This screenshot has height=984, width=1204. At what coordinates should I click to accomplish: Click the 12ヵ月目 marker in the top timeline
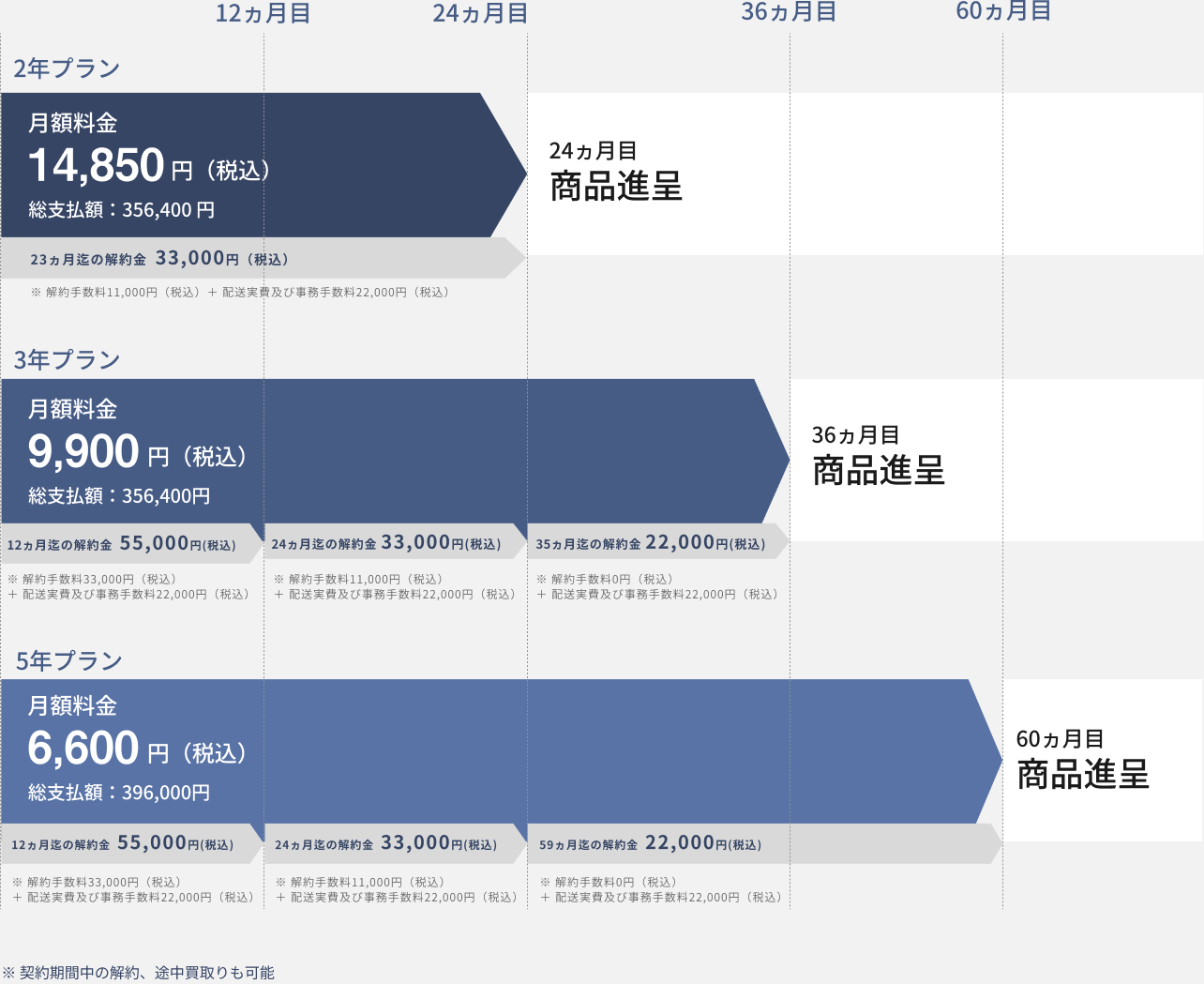pos(263,13)
